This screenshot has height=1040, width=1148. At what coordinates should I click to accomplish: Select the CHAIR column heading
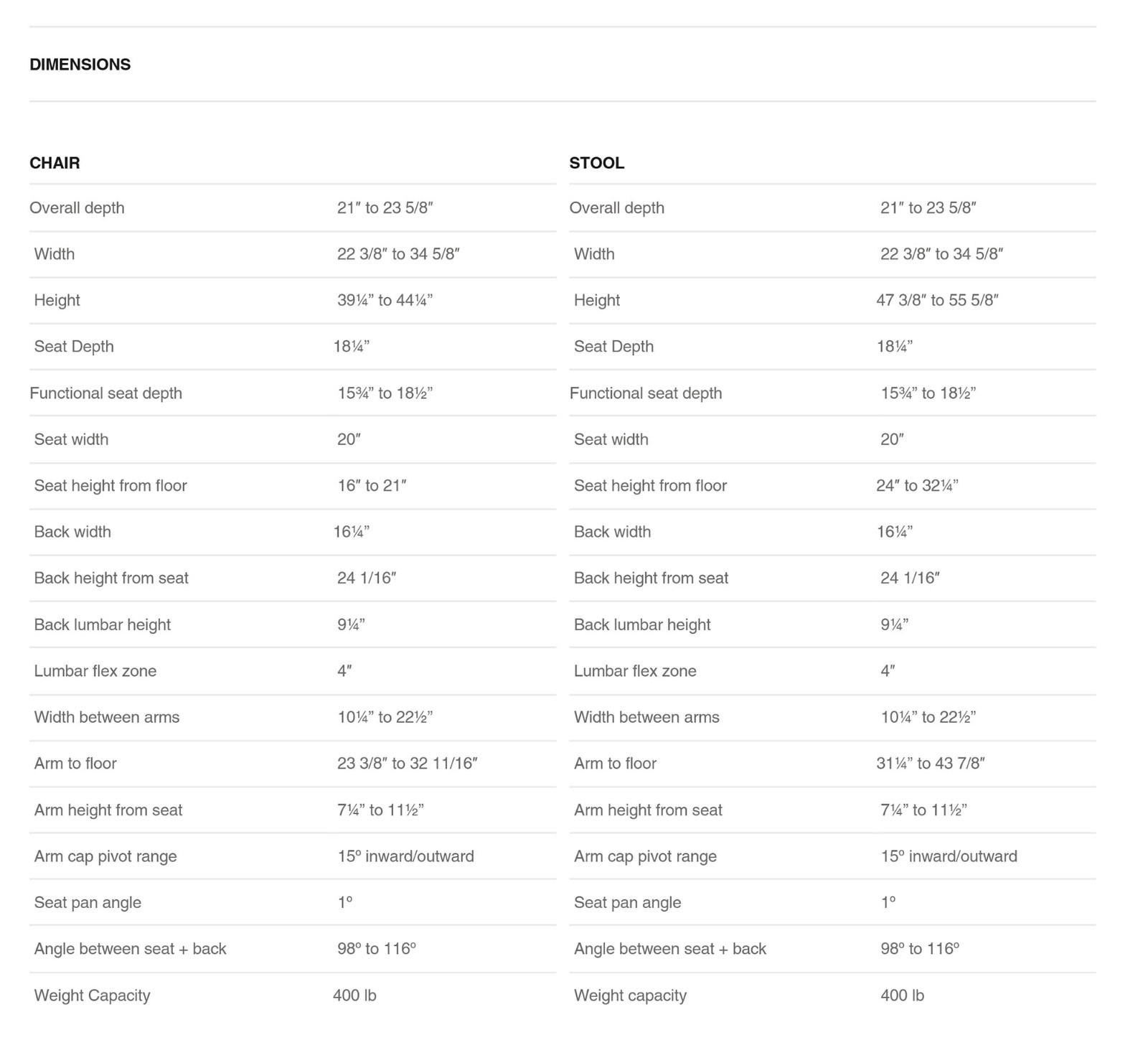pos(55,163)
